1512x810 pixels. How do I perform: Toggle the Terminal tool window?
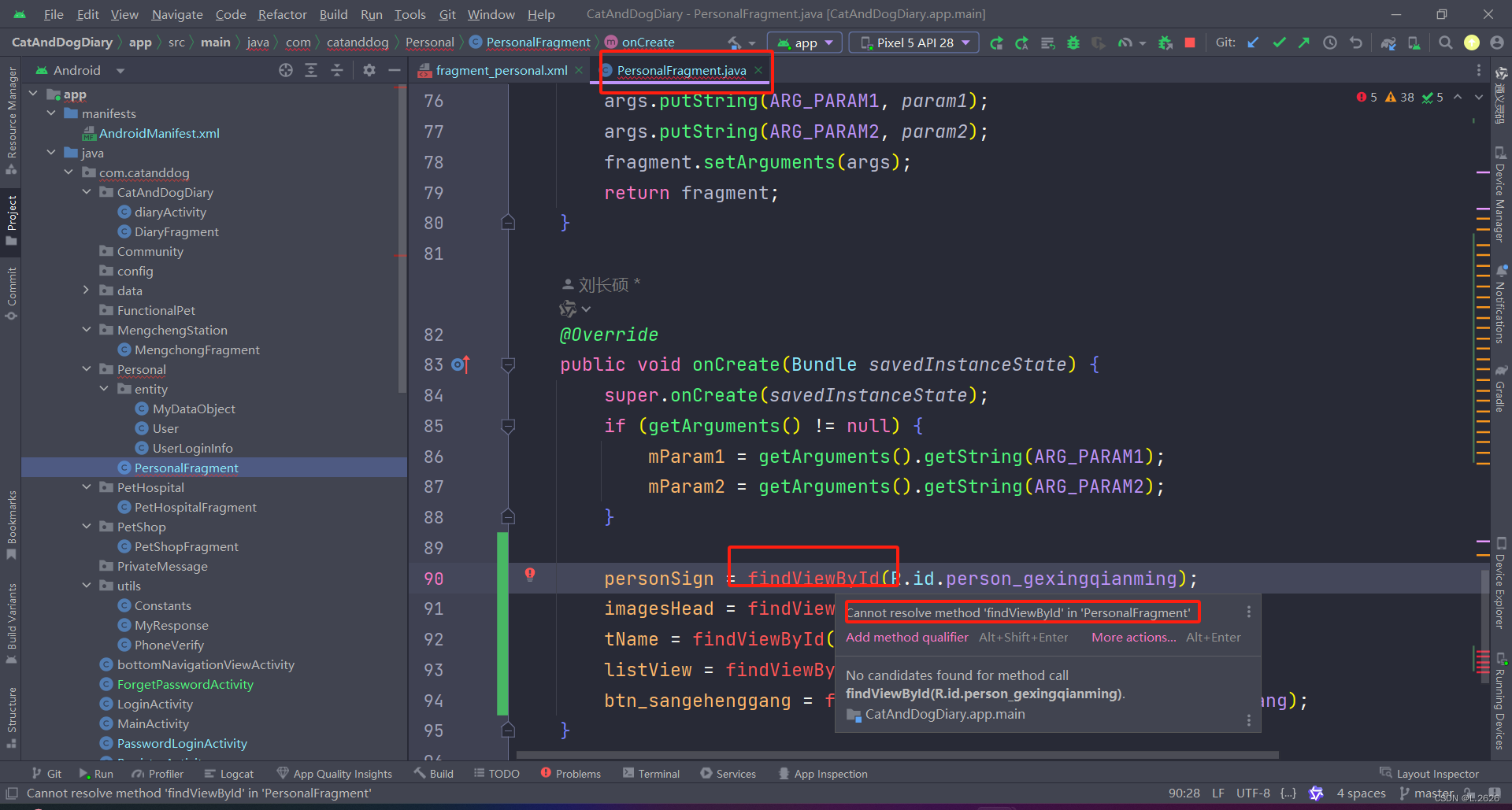pyautogui.click(x=658, y=773)
